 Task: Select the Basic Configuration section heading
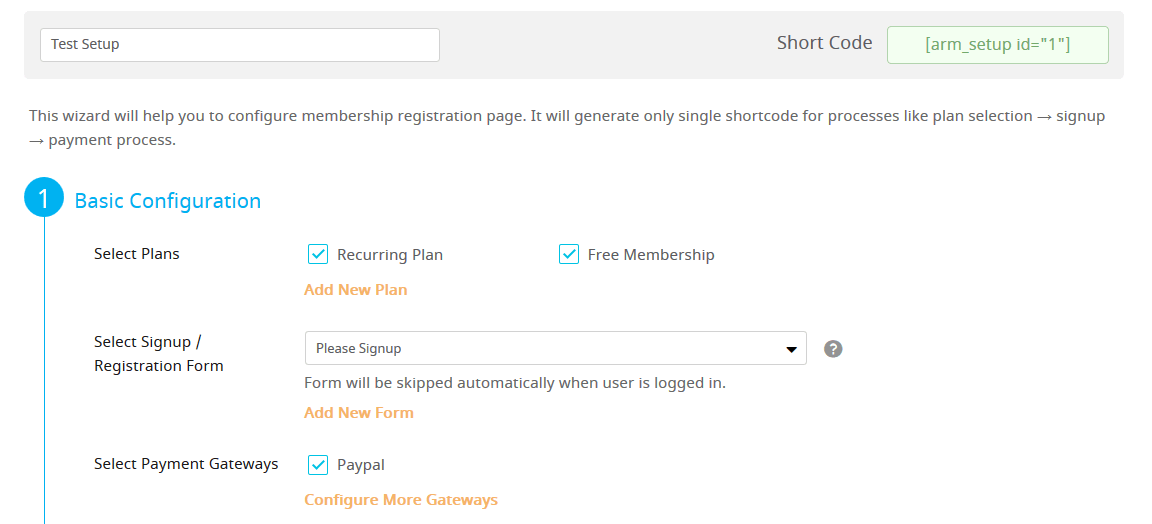point(168,201)
